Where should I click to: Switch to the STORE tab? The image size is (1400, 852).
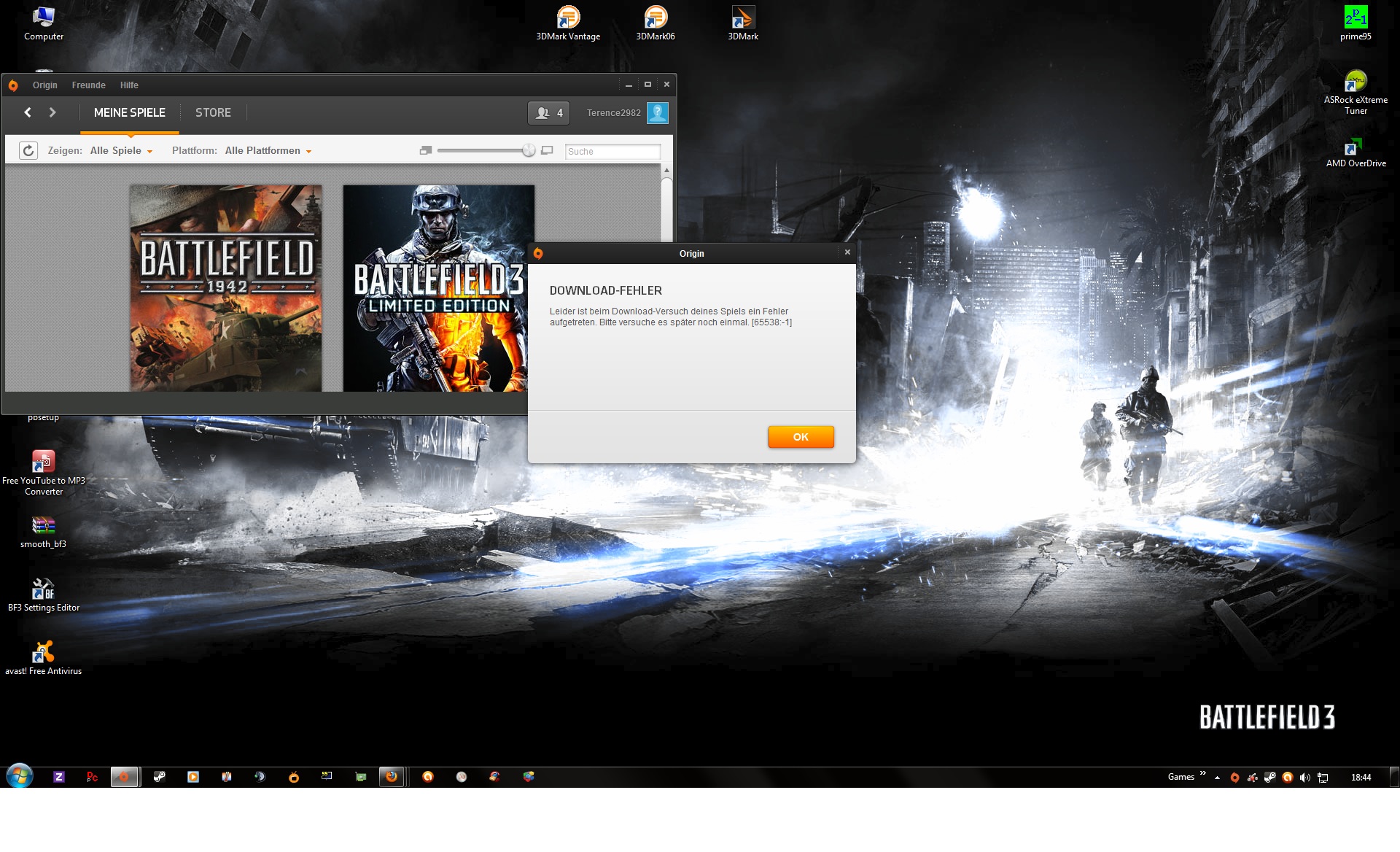tap(213, 112)
